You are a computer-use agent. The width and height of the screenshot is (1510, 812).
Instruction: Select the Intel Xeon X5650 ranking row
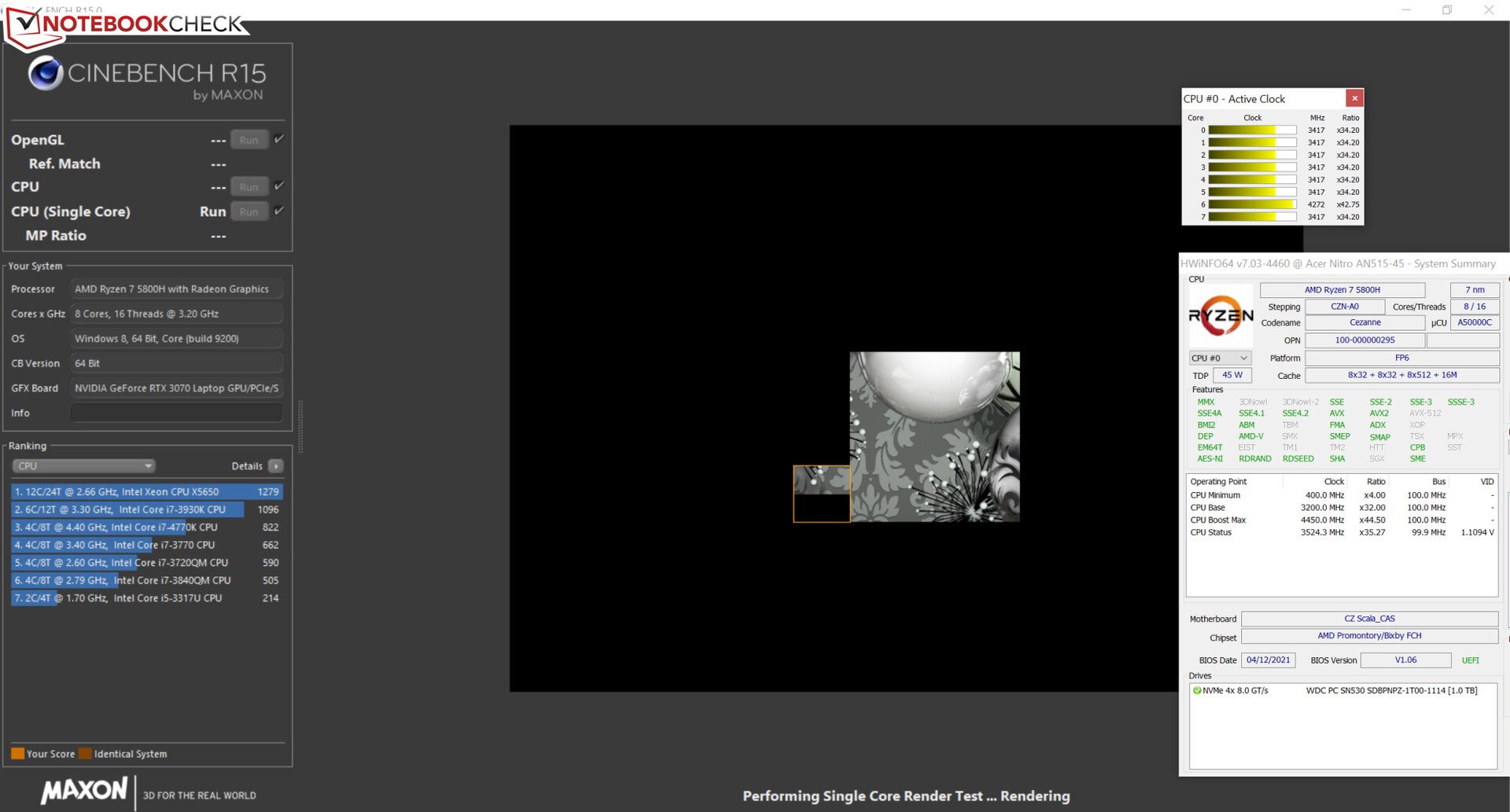coord(147,491)
